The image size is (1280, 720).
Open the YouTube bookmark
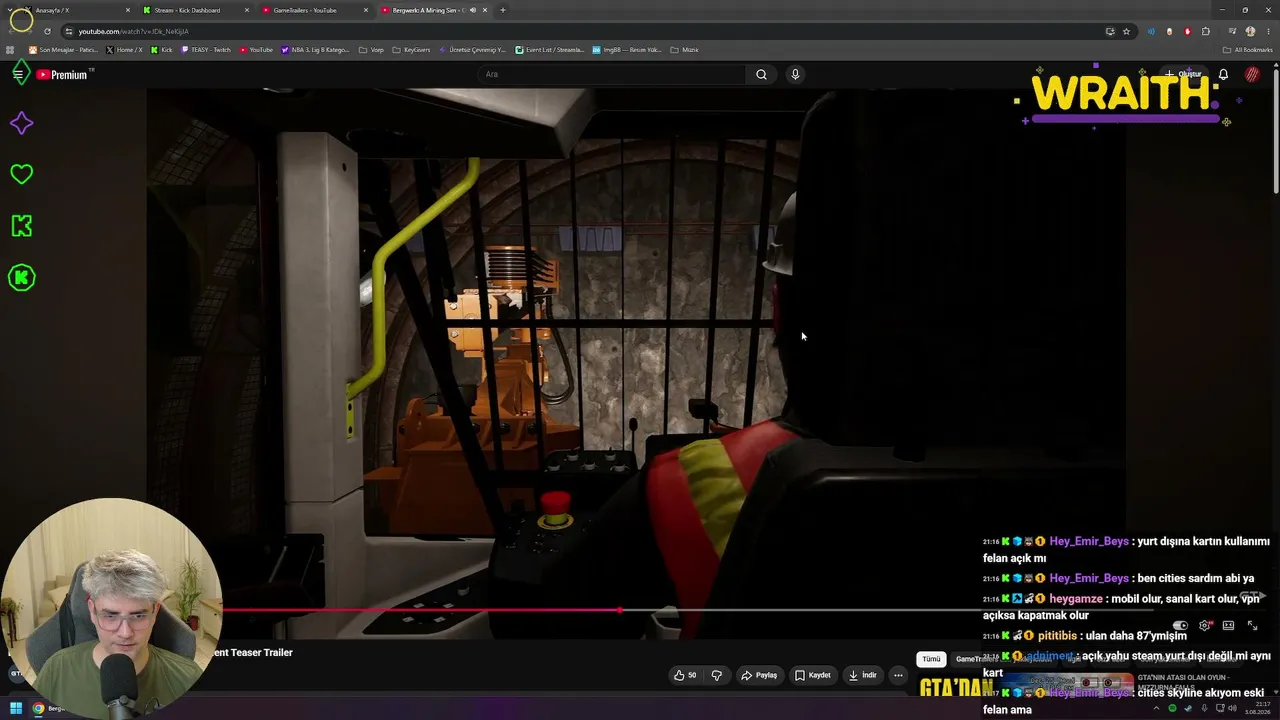(256, 50)
